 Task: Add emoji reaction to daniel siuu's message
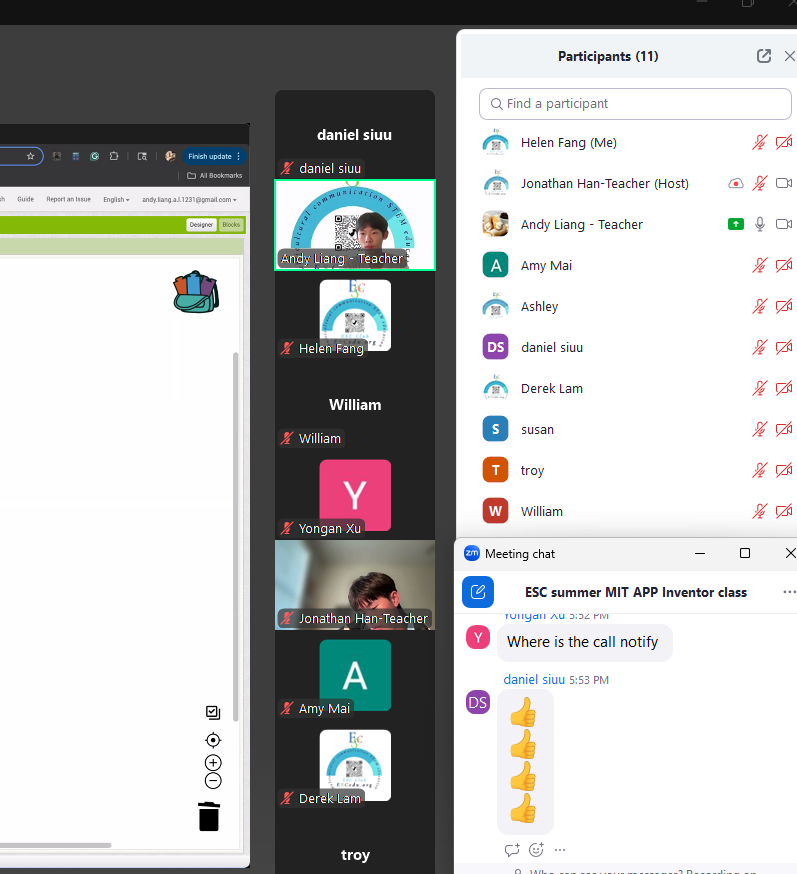tap(536, 850)
